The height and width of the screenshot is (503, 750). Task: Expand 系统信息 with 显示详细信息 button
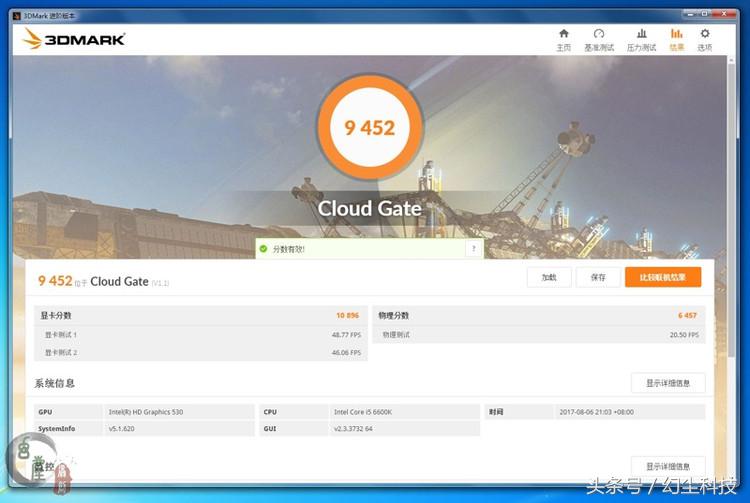click(668, 383)
